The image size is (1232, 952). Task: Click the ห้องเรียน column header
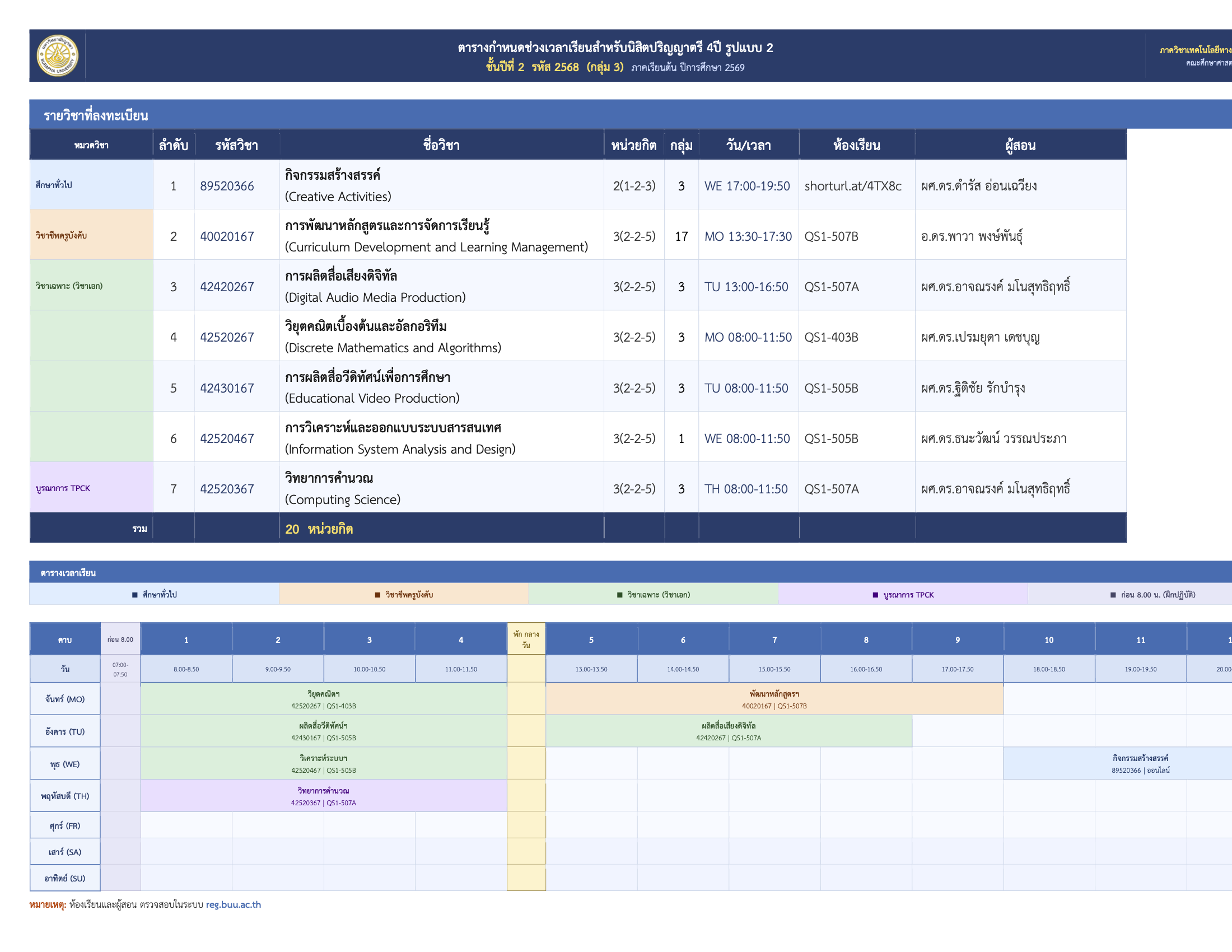tap(856, 144)
